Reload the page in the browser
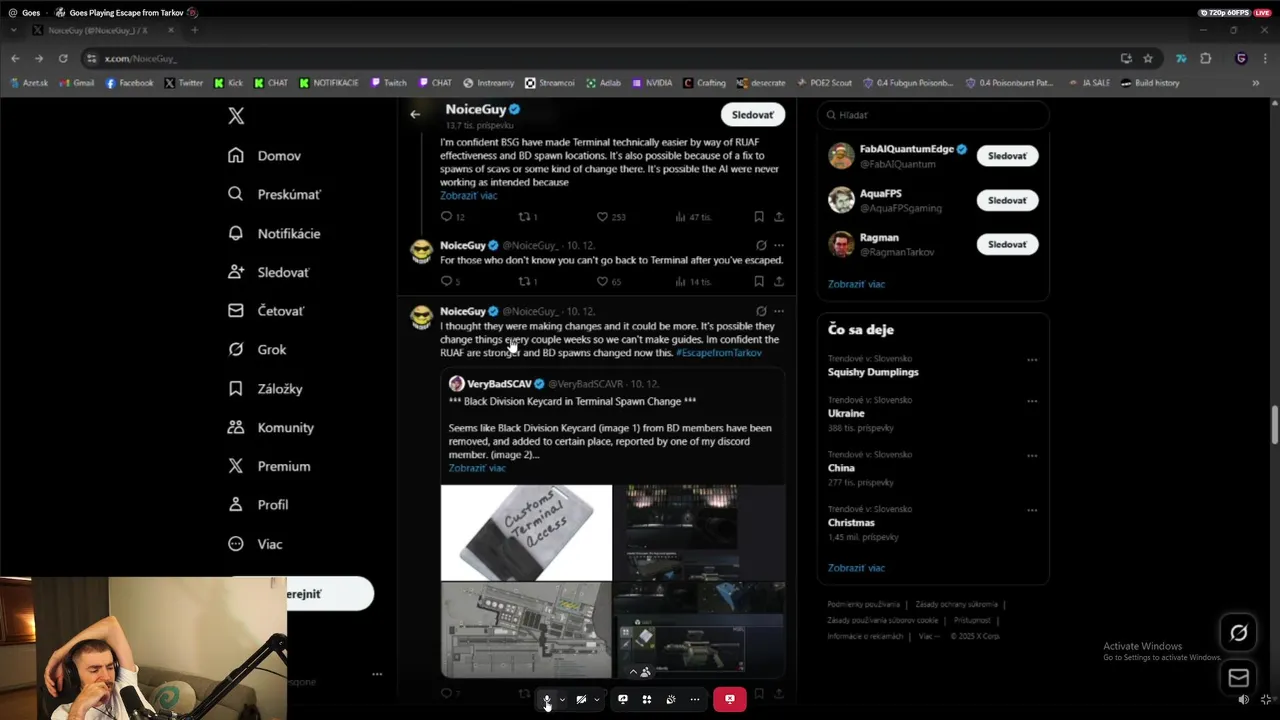This screenshot has width=1280, height=720. pyautogui.click(x=63, y=58)
